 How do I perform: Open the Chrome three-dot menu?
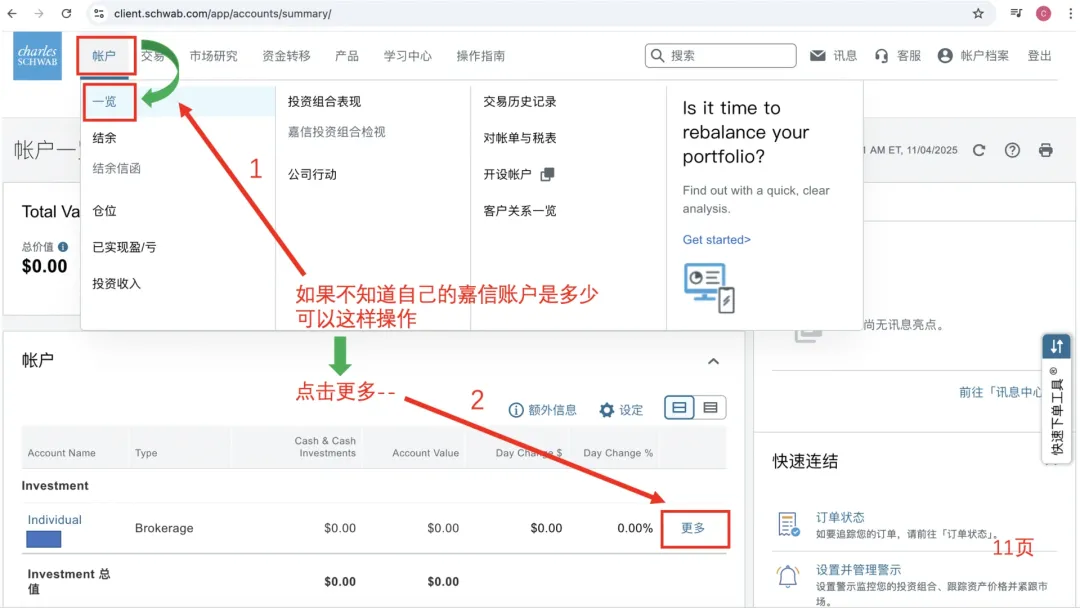click(x=1070, y=13)
